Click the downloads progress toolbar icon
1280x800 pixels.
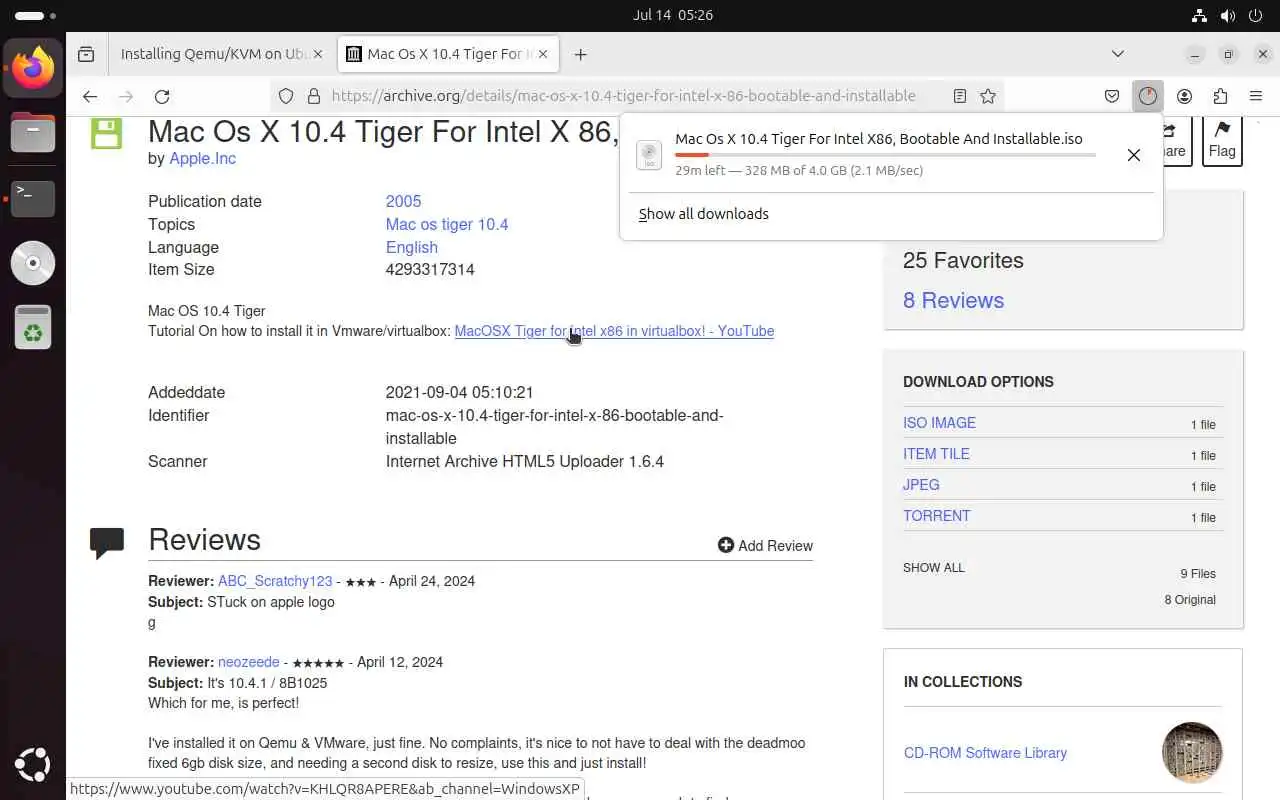(x=1148, y=96)
